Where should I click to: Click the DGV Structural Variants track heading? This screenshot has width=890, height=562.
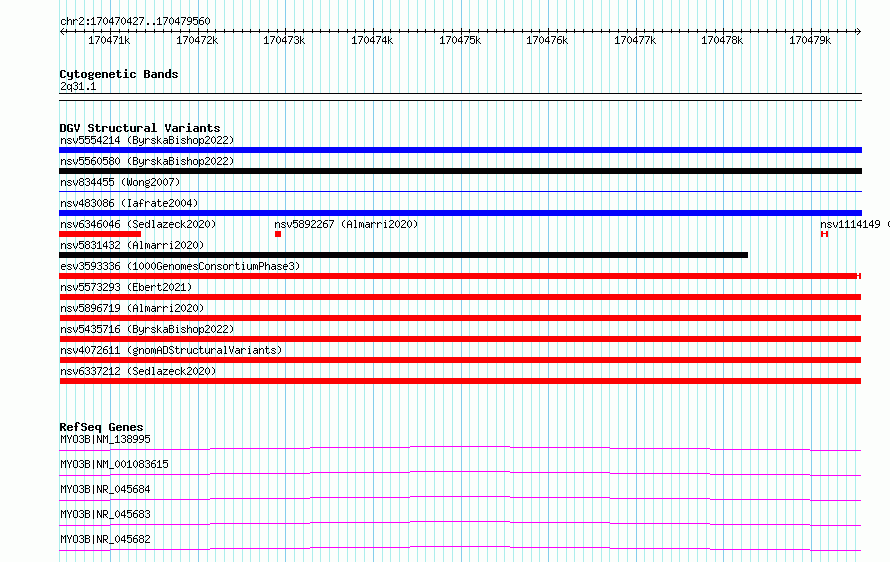point(140,128)
